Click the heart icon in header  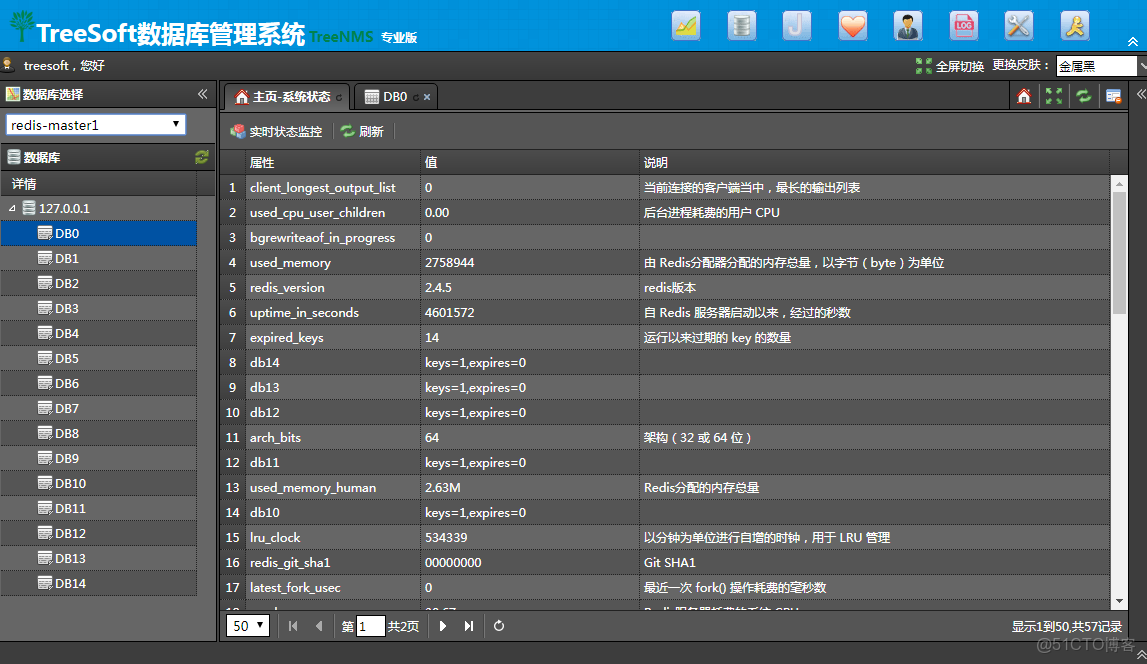852,25
